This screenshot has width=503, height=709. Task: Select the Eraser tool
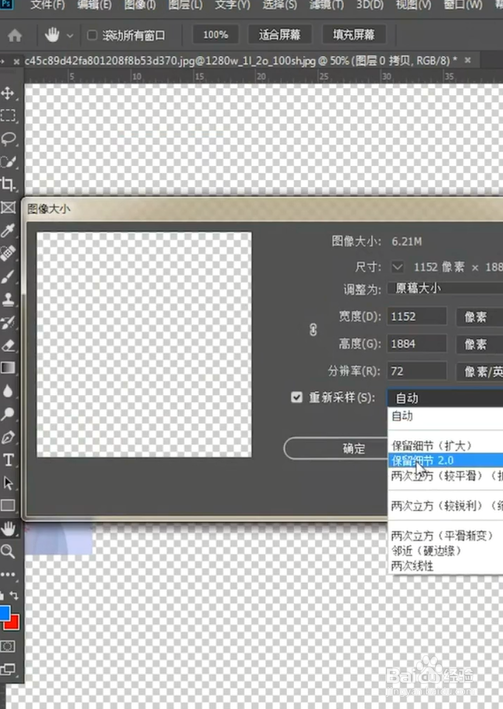(8, 345)
